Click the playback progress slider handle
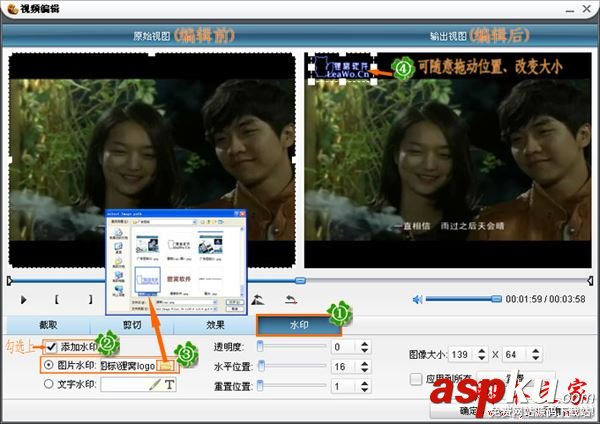Screen dimensions: 600x424 300,280
